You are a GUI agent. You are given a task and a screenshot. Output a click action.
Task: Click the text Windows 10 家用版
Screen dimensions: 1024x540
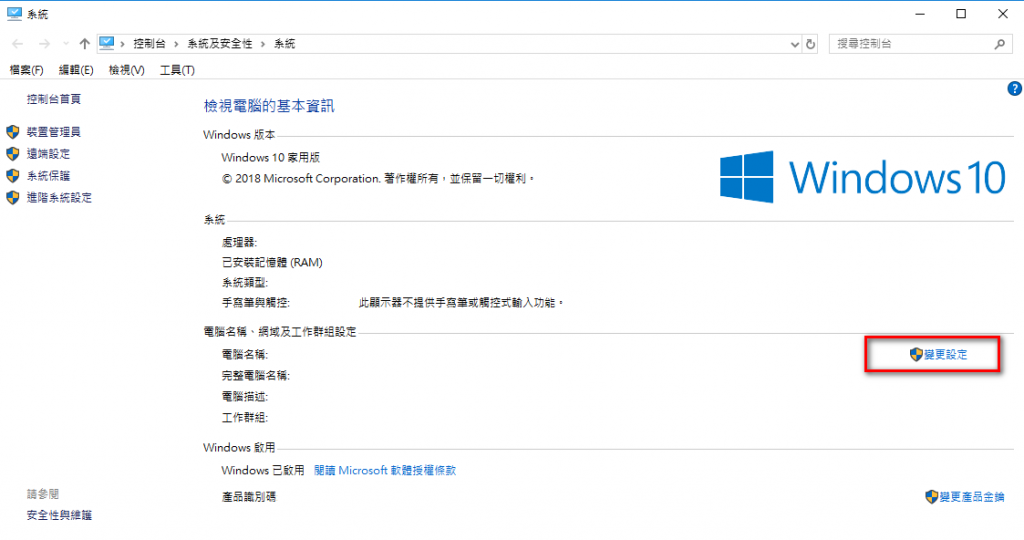[270, 157]
